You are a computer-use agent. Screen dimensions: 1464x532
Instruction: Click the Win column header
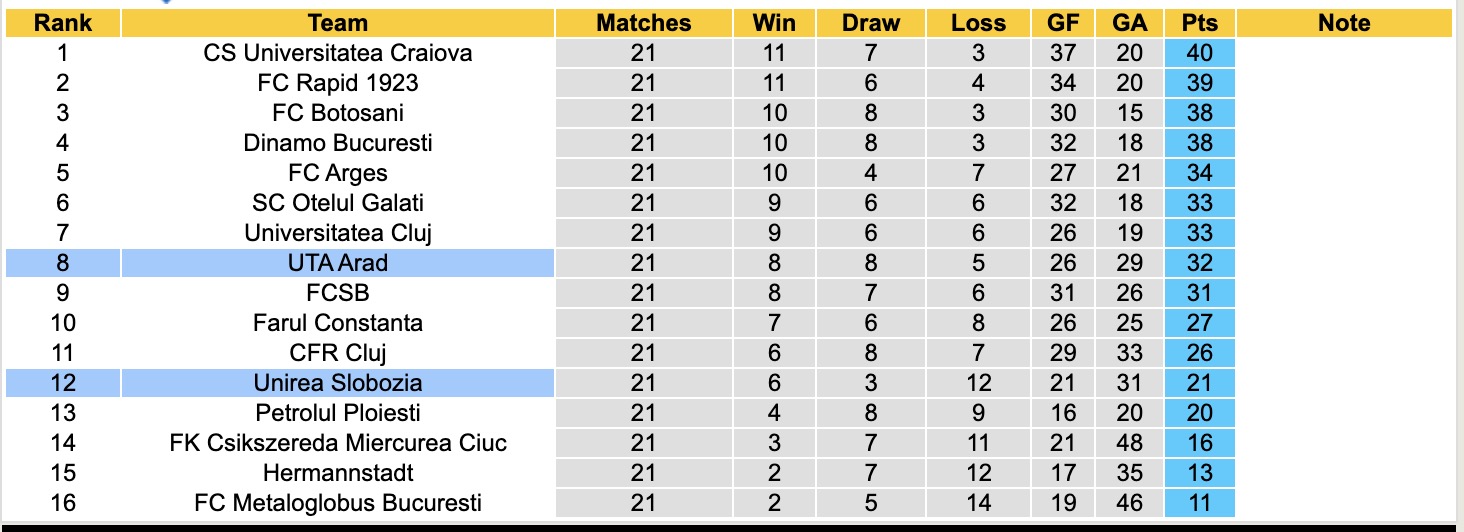(x=774, y=23)
